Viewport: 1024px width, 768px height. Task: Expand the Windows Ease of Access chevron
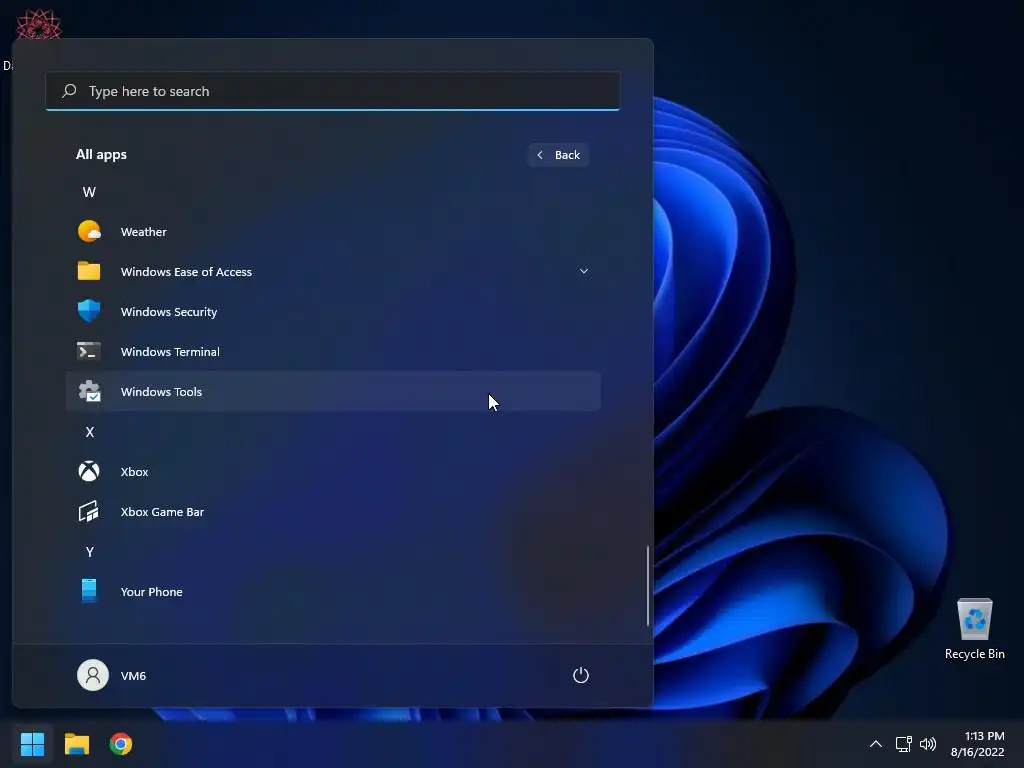(584, 271)
